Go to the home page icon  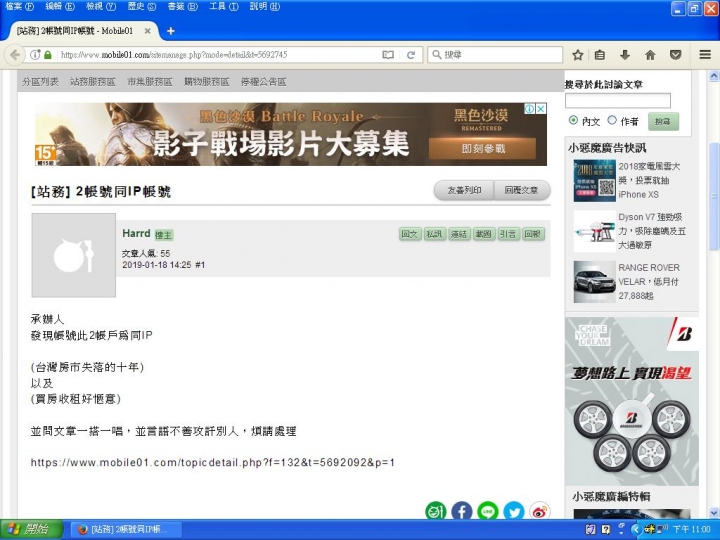[650, 55]
